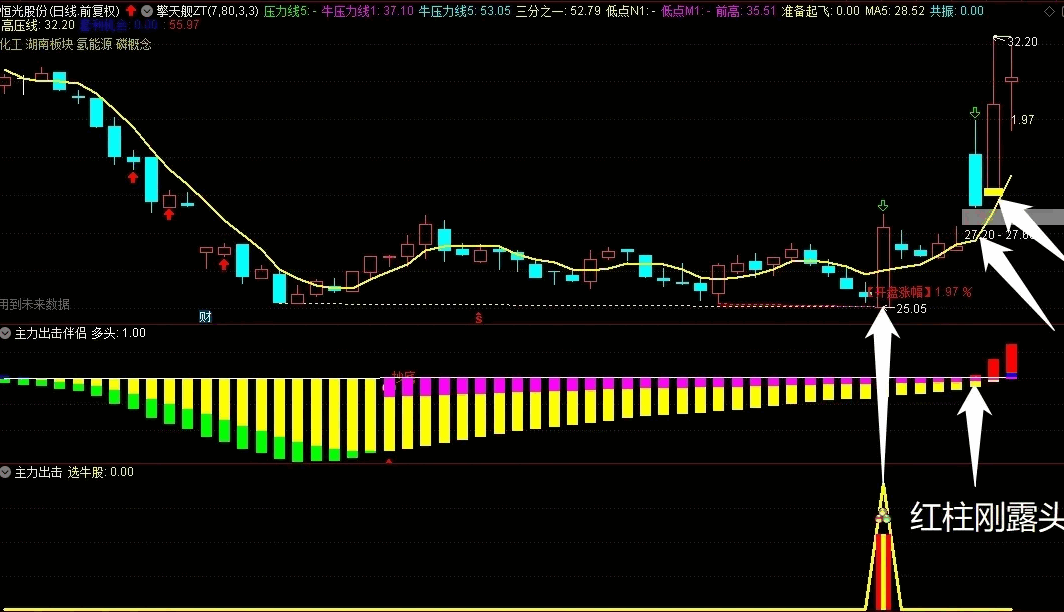Viewport: 1064px width, 612px height.
Task: Click the 25.05 low price label
Action: click(x=911, y=309)
